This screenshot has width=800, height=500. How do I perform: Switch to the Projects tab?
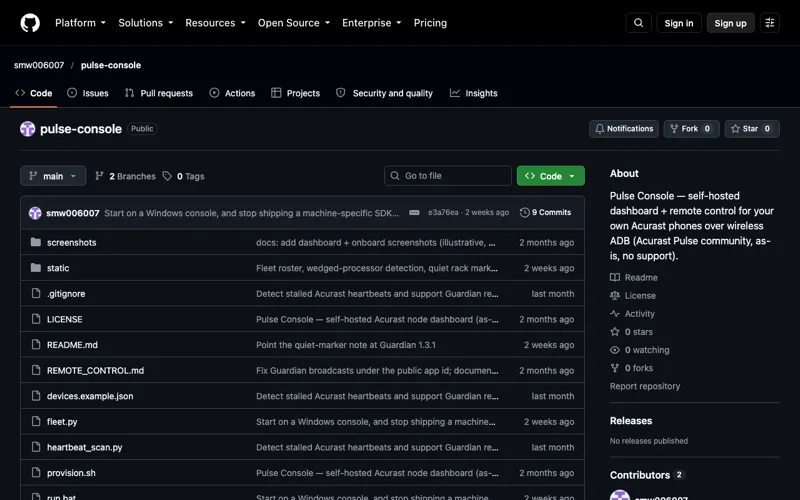point(295,93)
